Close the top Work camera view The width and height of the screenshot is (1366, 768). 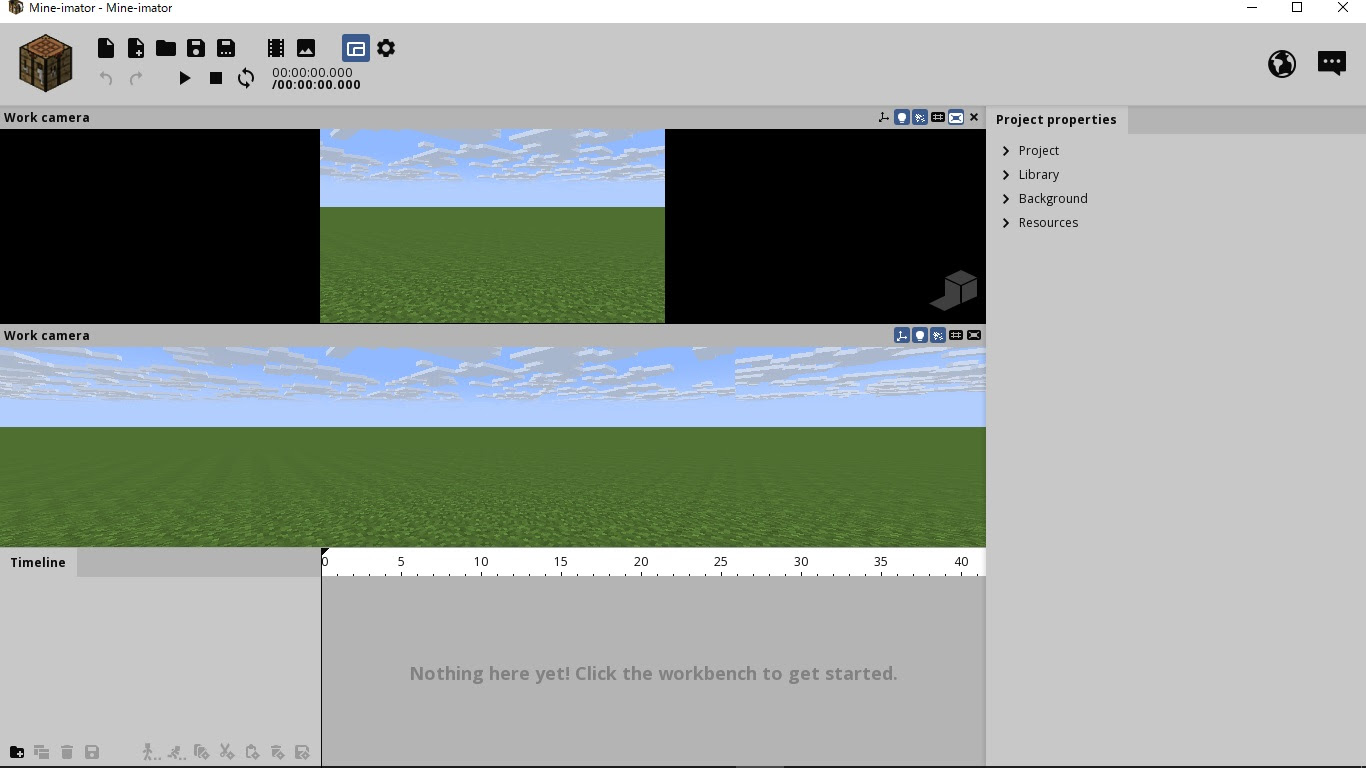point(974,117)
